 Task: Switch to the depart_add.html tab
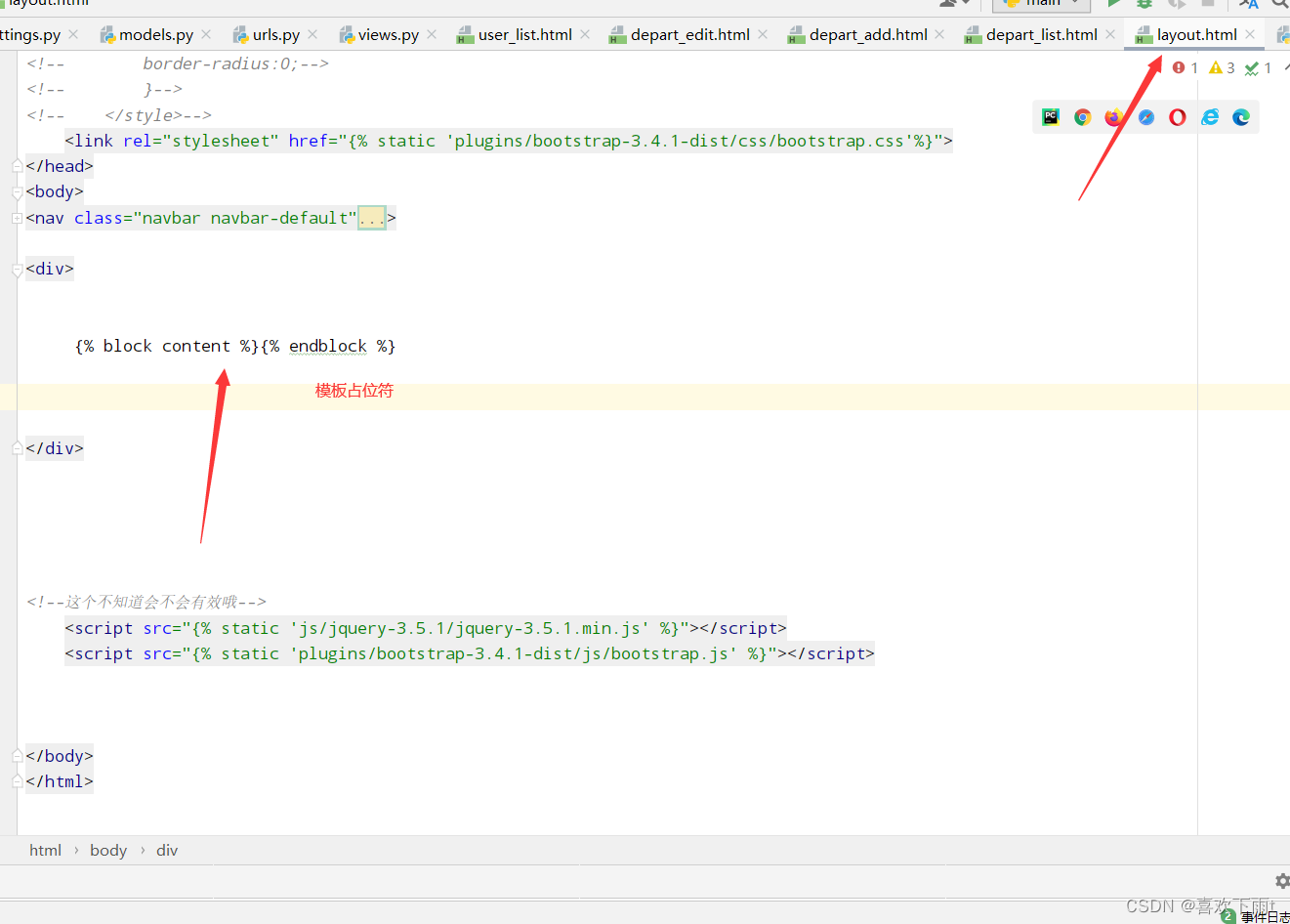[x=868, y=34]
